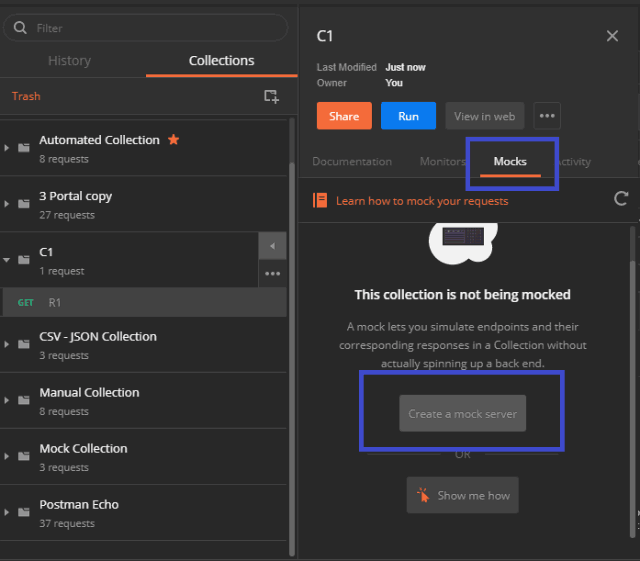Click the documentation book icon
640x561 pixels.
point(320,200)
